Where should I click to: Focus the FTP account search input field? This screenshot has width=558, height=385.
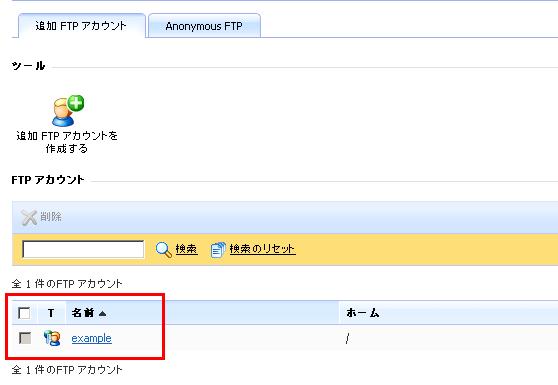tap(83, 249)
